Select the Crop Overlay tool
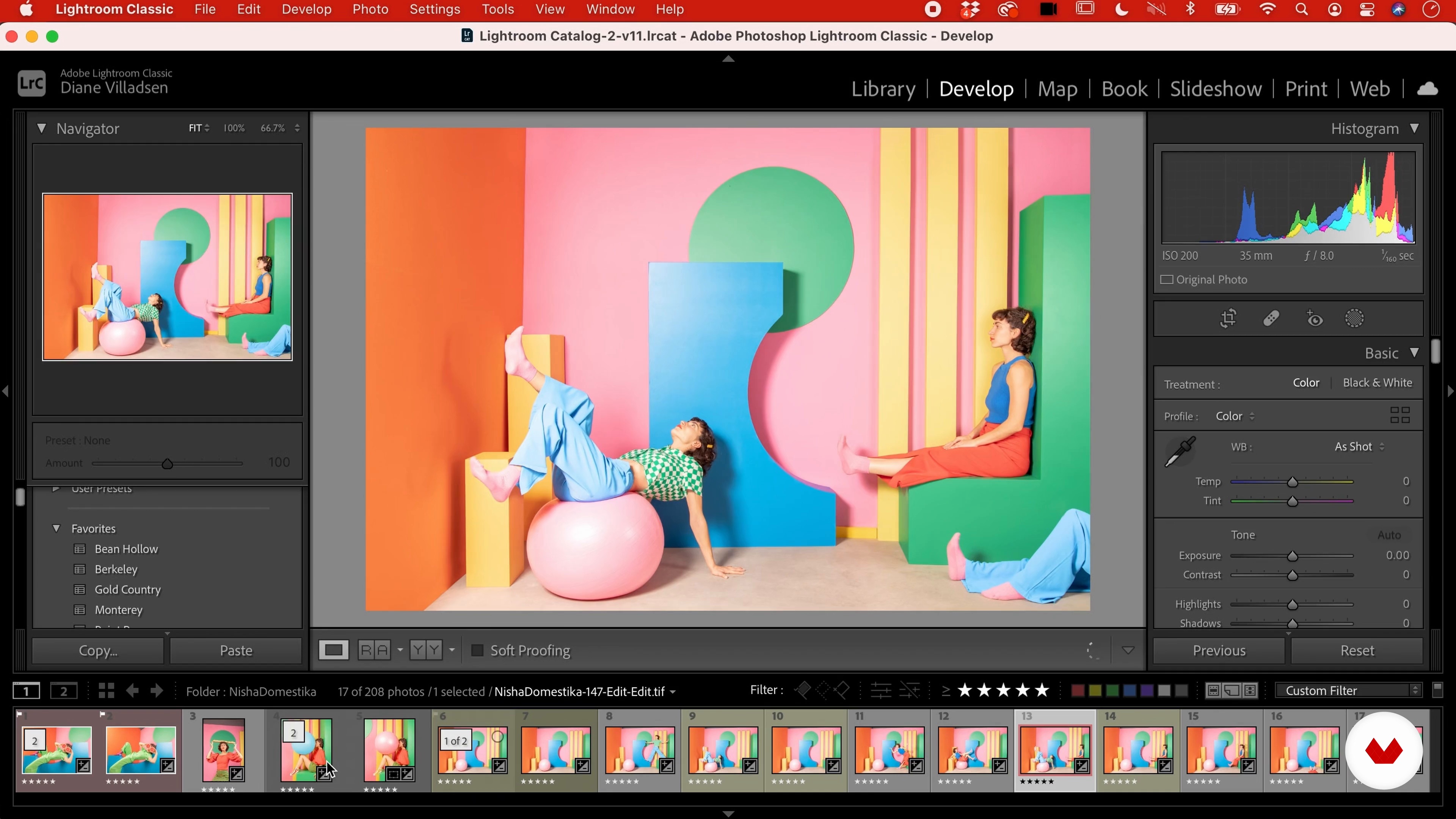Viewport: 1456px width, 819px height. tap(1228, 319)
